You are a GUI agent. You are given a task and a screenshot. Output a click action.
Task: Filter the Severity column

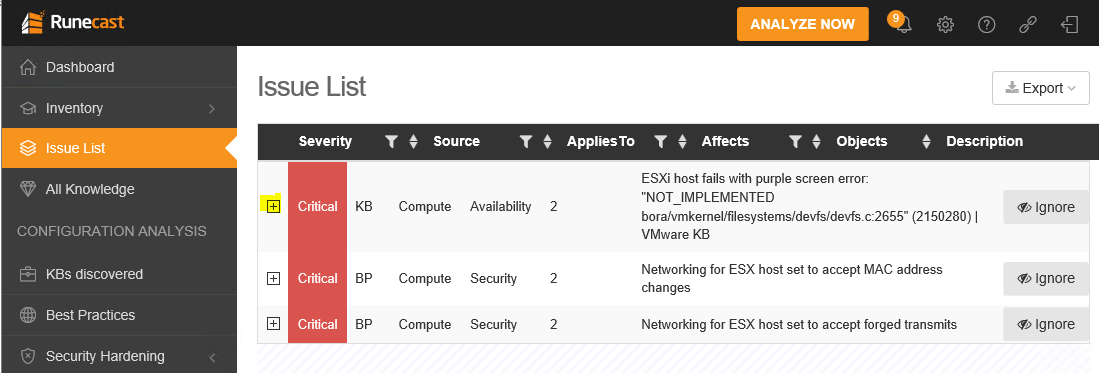[x=391, y=142]
